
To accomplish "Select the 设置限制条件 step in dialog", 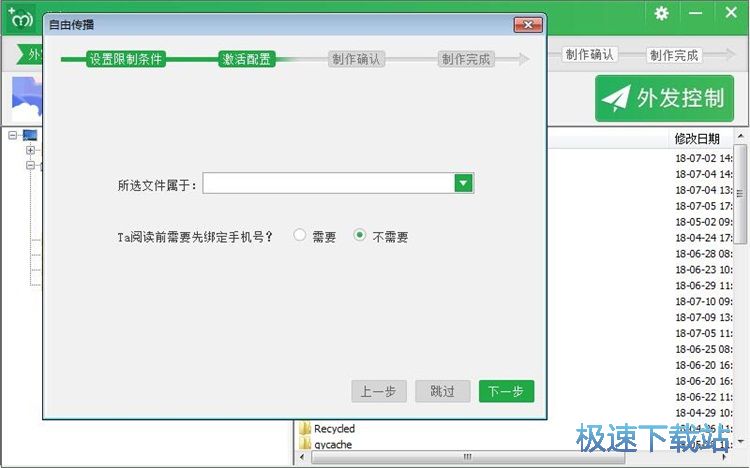I will tap(126, 59).
